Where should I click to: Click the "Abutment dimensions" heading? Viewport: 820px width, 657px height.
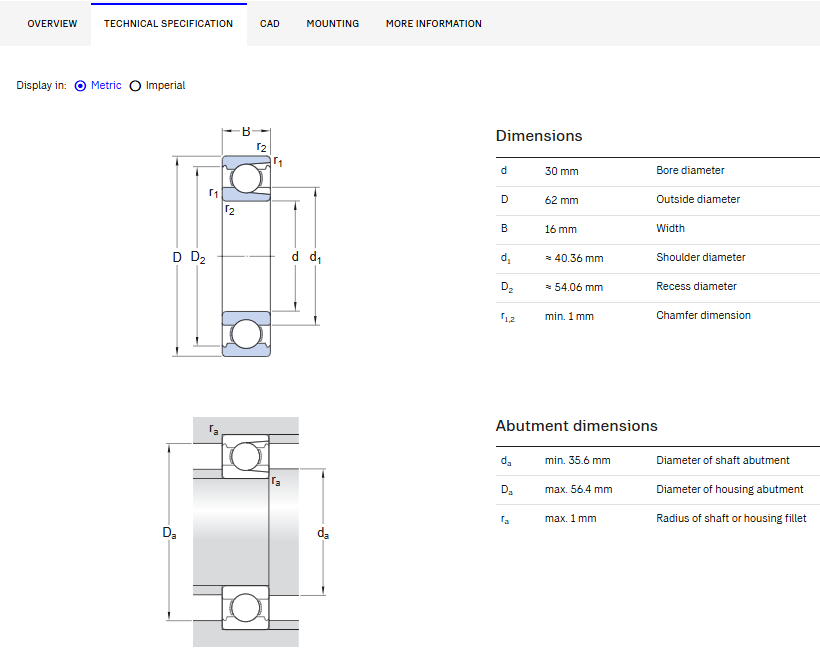tap(576, 426)
